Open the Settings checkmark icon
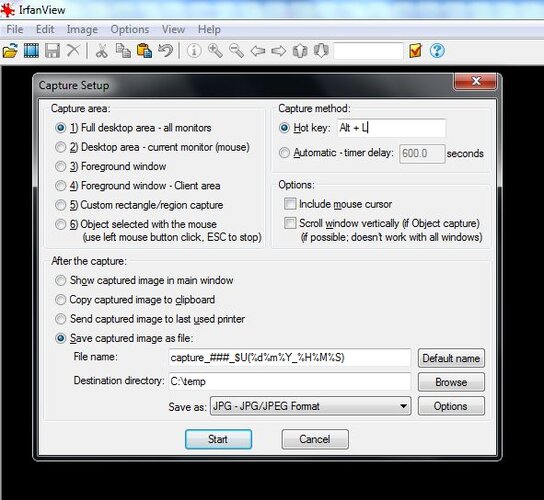Viewport: 544px width, 500px height. click(x=415, y=51)
